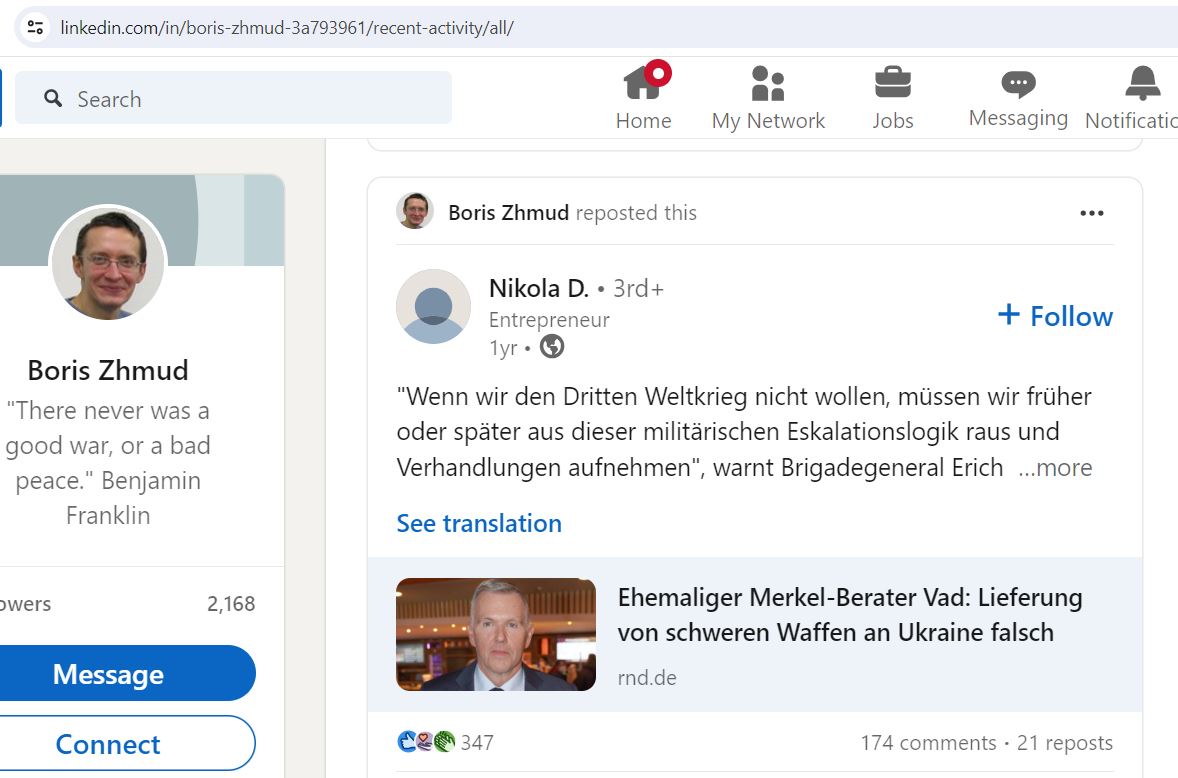Viewport: 1178px width, 778px height.
Task: Click Nikola D. default profile avatar
Action: pos(433,306)
